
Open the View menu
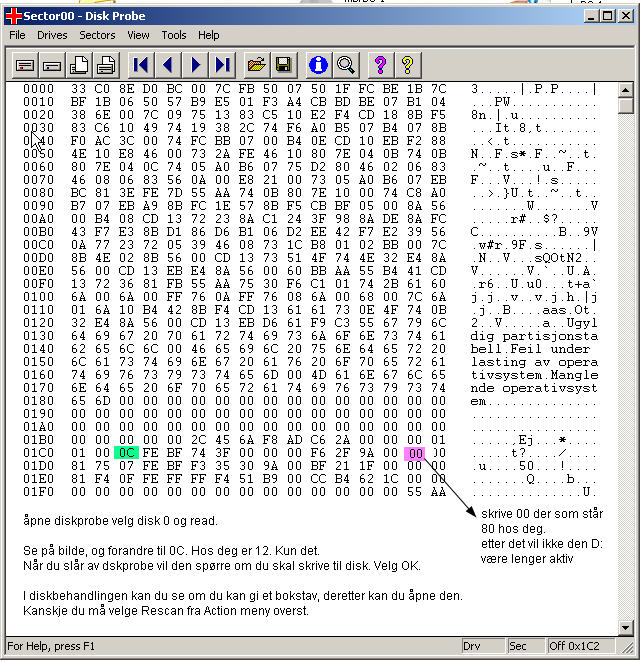pos(138,35)
